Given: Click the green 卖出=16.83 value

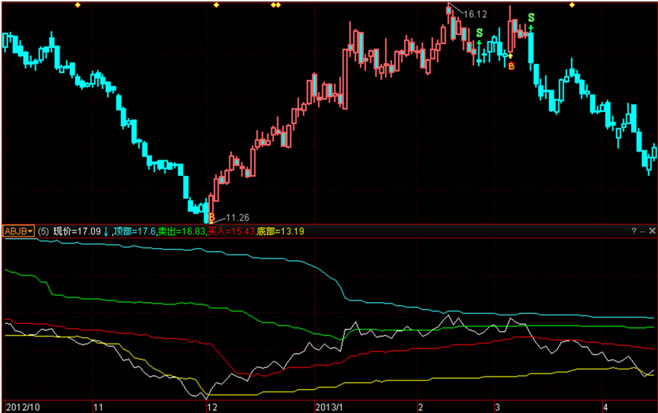Looking at the screenshot, I should point(182,231).
